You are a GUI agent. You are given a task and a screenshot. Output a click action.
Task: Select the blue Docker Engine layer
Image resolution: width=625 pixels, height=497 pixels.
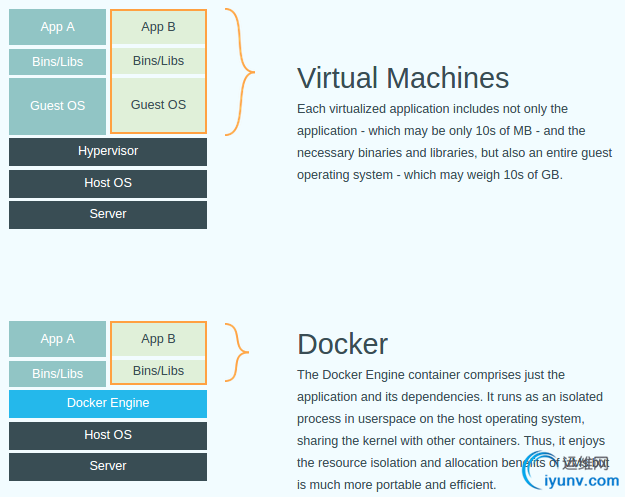pyautogui.click(x=108, y=403)
